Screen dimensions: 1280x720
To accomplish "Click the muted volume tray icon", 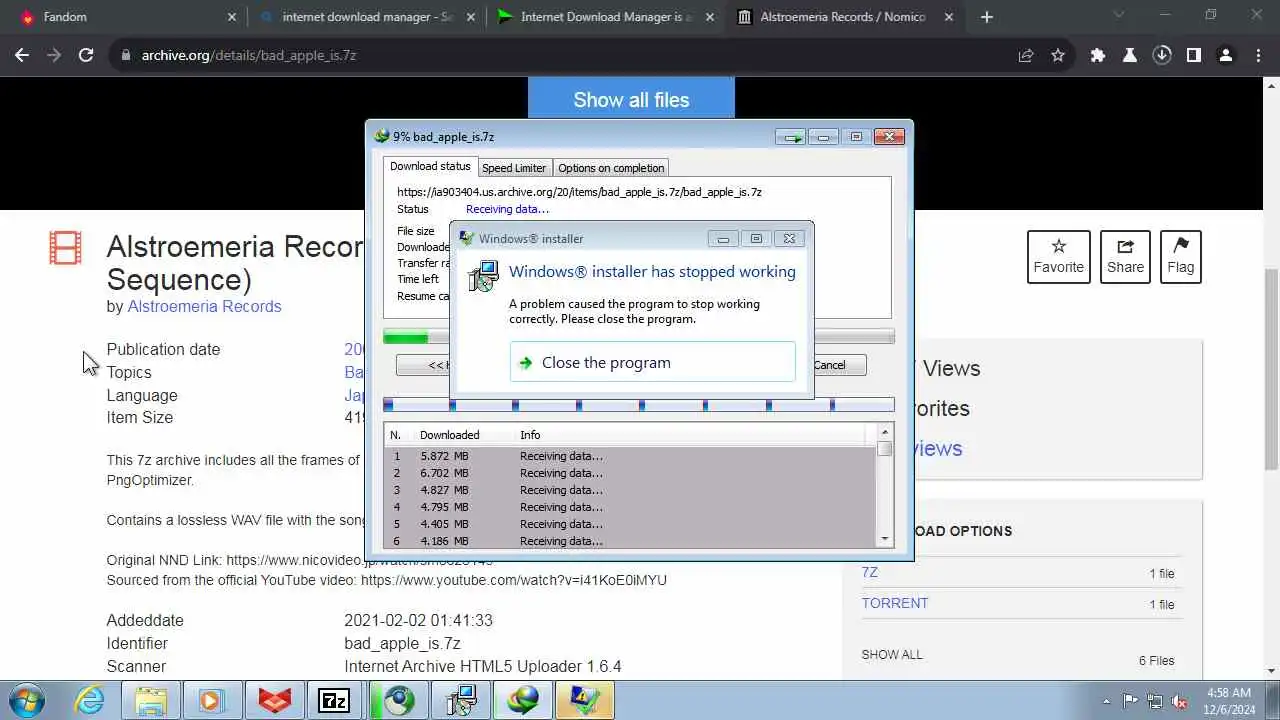I will pos(1179,701).
